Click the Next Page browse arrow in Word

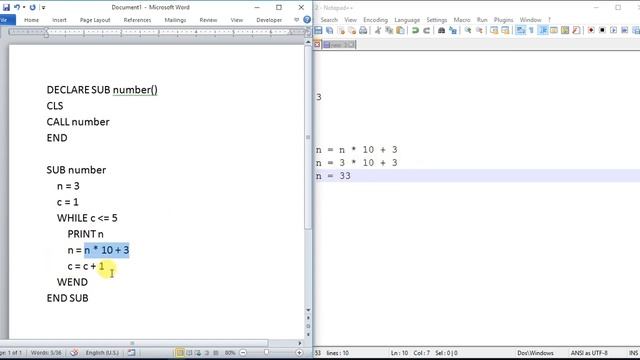click(x=308, y=334)
